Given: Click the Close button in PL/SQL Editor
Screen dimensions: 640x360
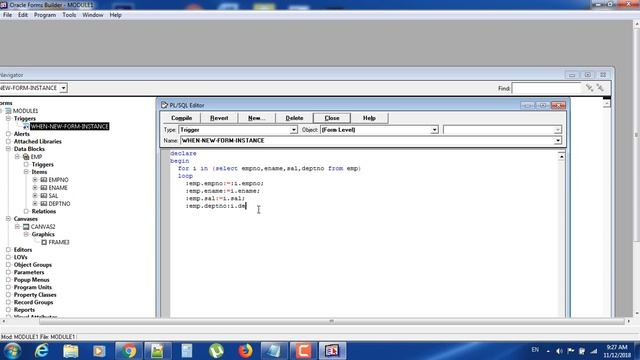Looking at the screenshot, I should 332,118.
